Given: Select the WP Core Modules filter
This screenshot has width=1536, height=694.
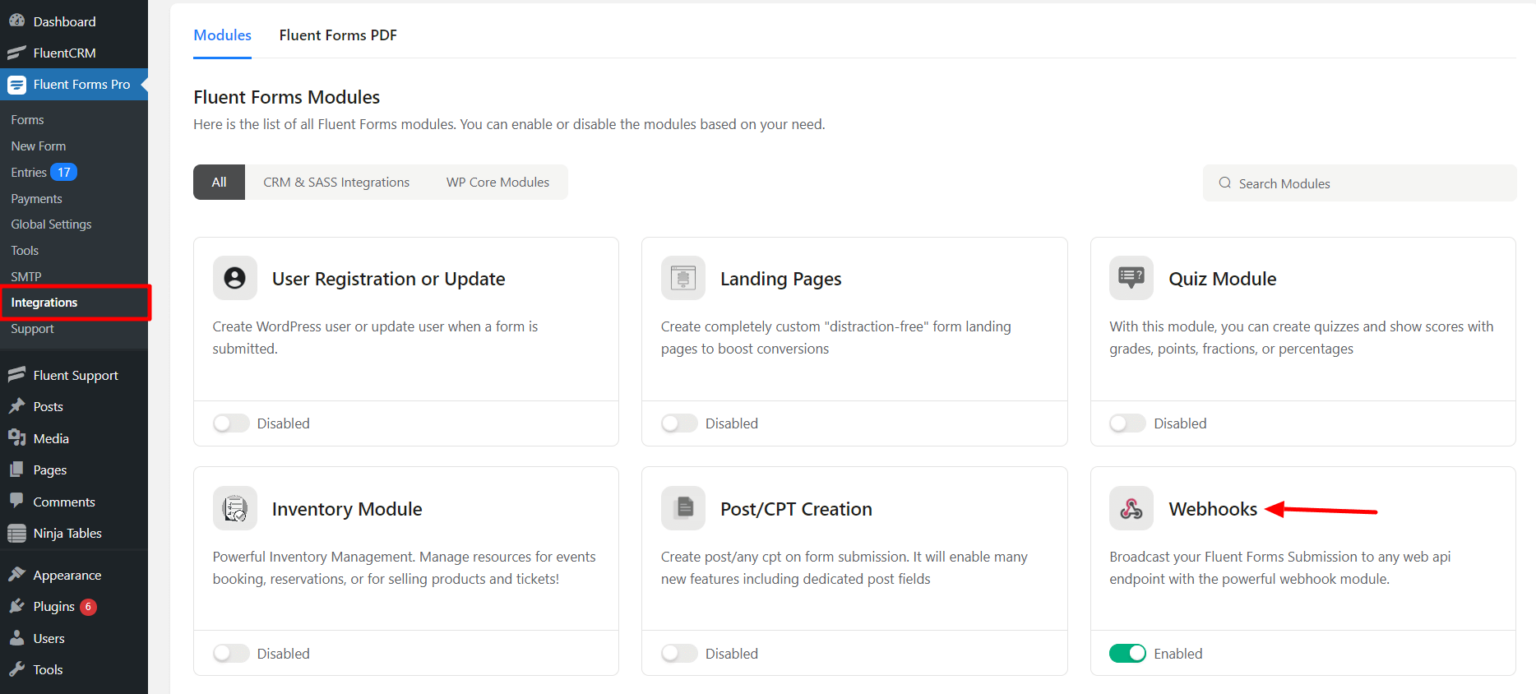Looking at the screenshot, I should tap(497, 181).
